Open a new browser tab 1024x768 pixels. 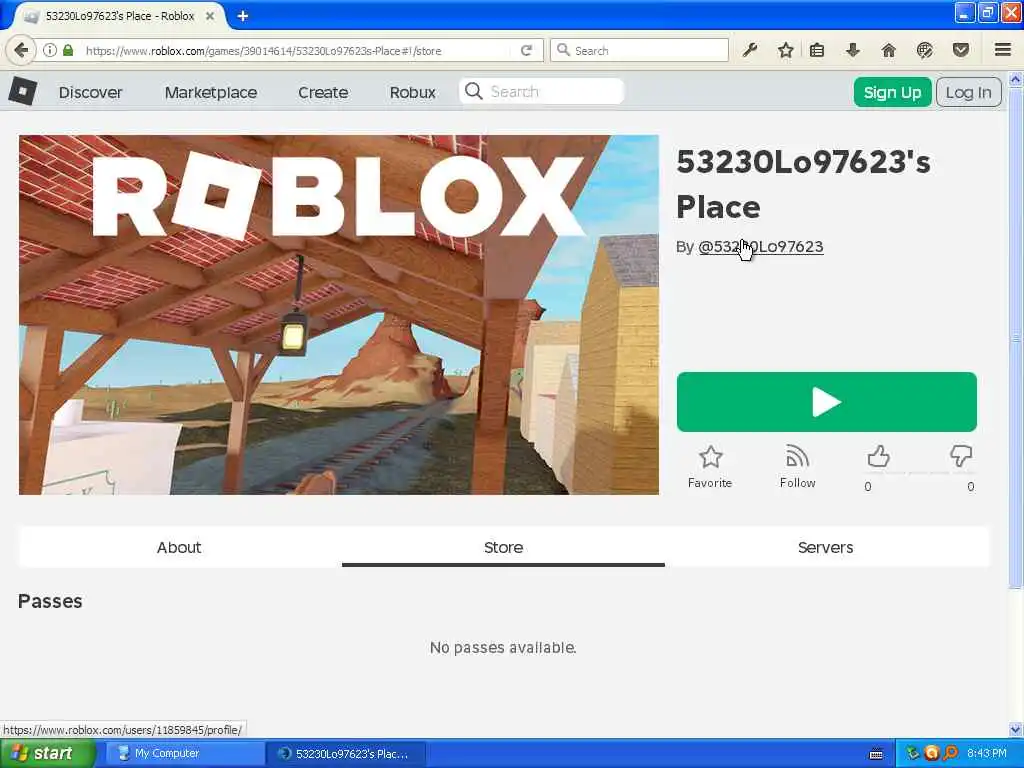pos(243,16)
